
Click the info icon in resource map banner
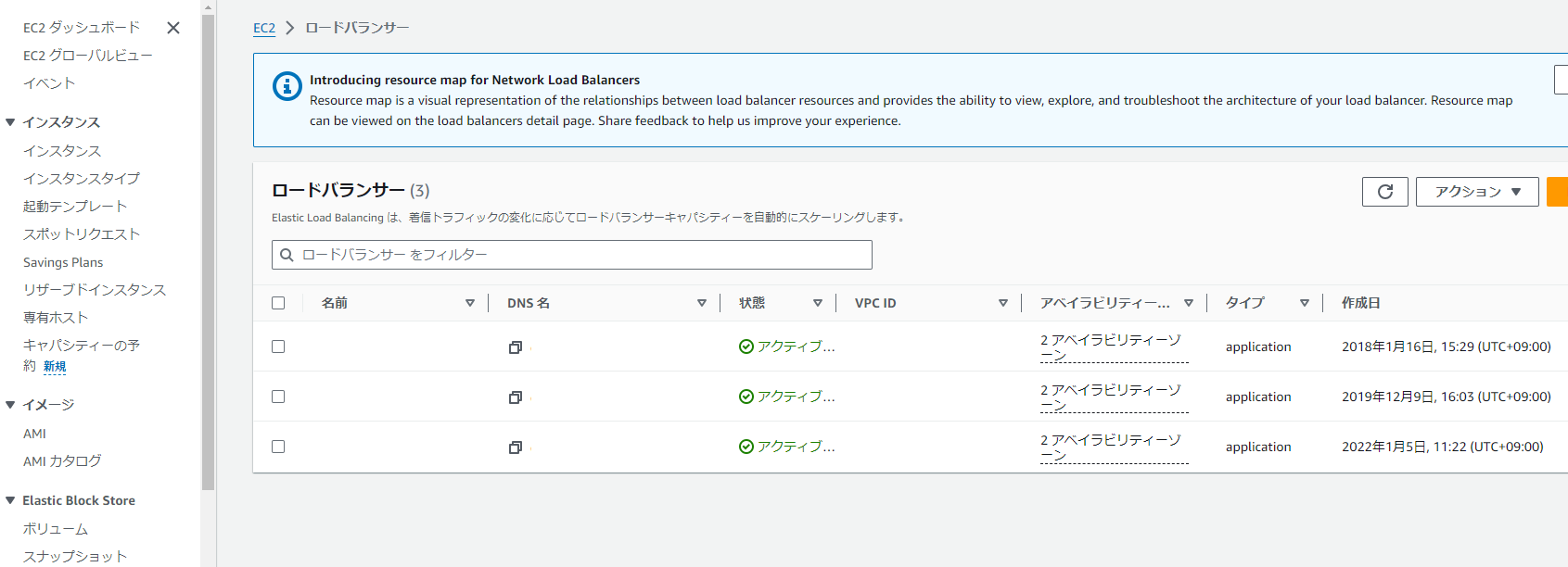(x=287, y=86)
